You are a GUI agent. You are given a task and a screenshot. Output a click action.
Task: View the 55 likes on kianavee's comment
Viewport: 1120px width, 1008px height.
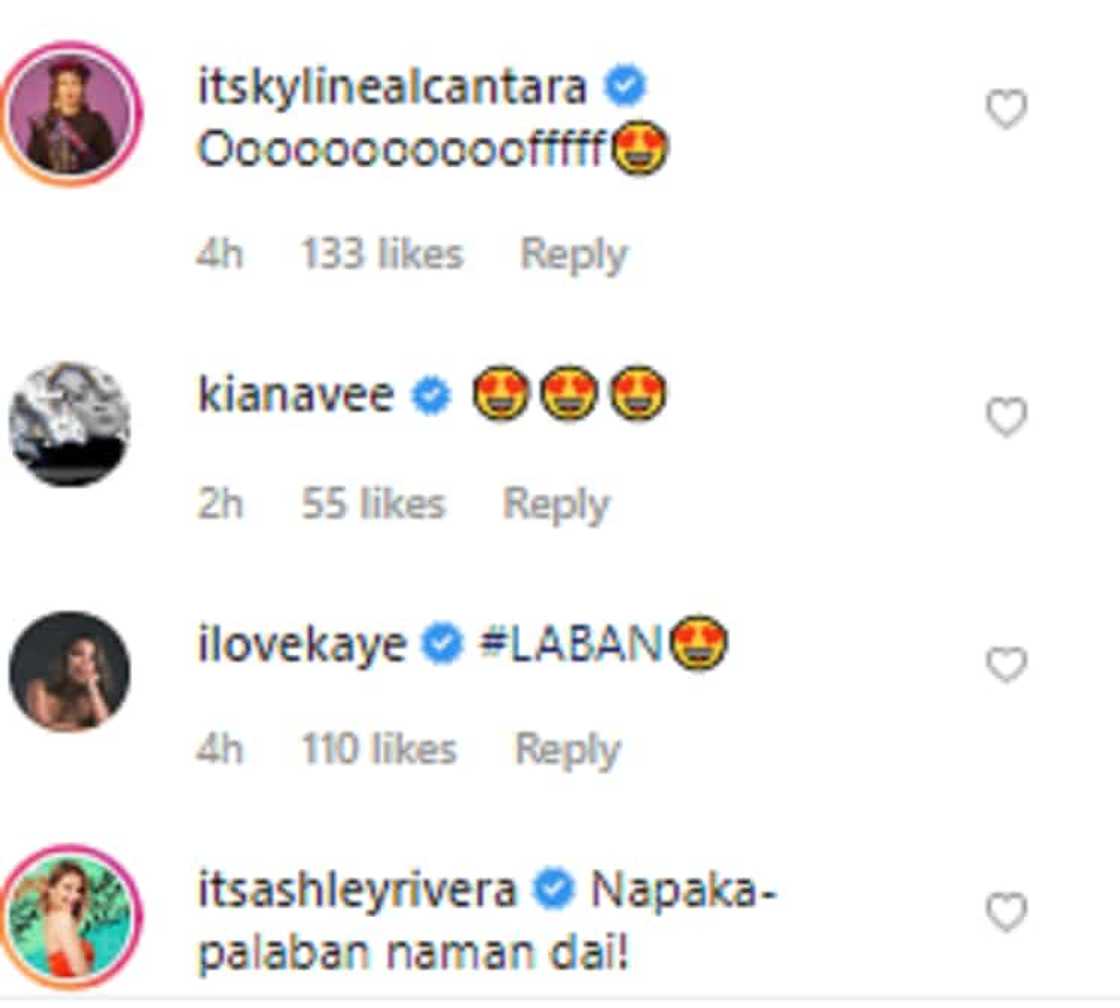tap(373, 504)
